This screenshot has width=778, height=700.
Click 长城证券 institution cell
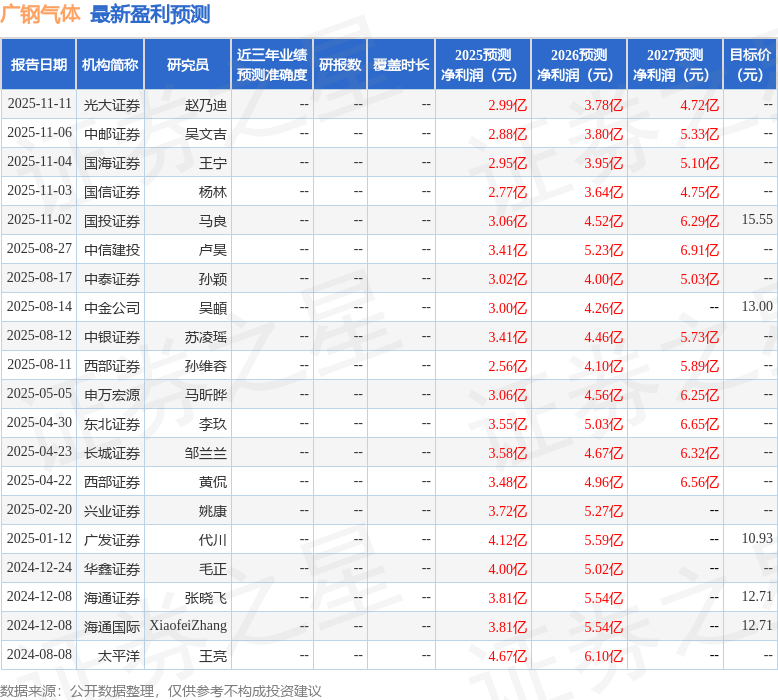click(112, 453)
